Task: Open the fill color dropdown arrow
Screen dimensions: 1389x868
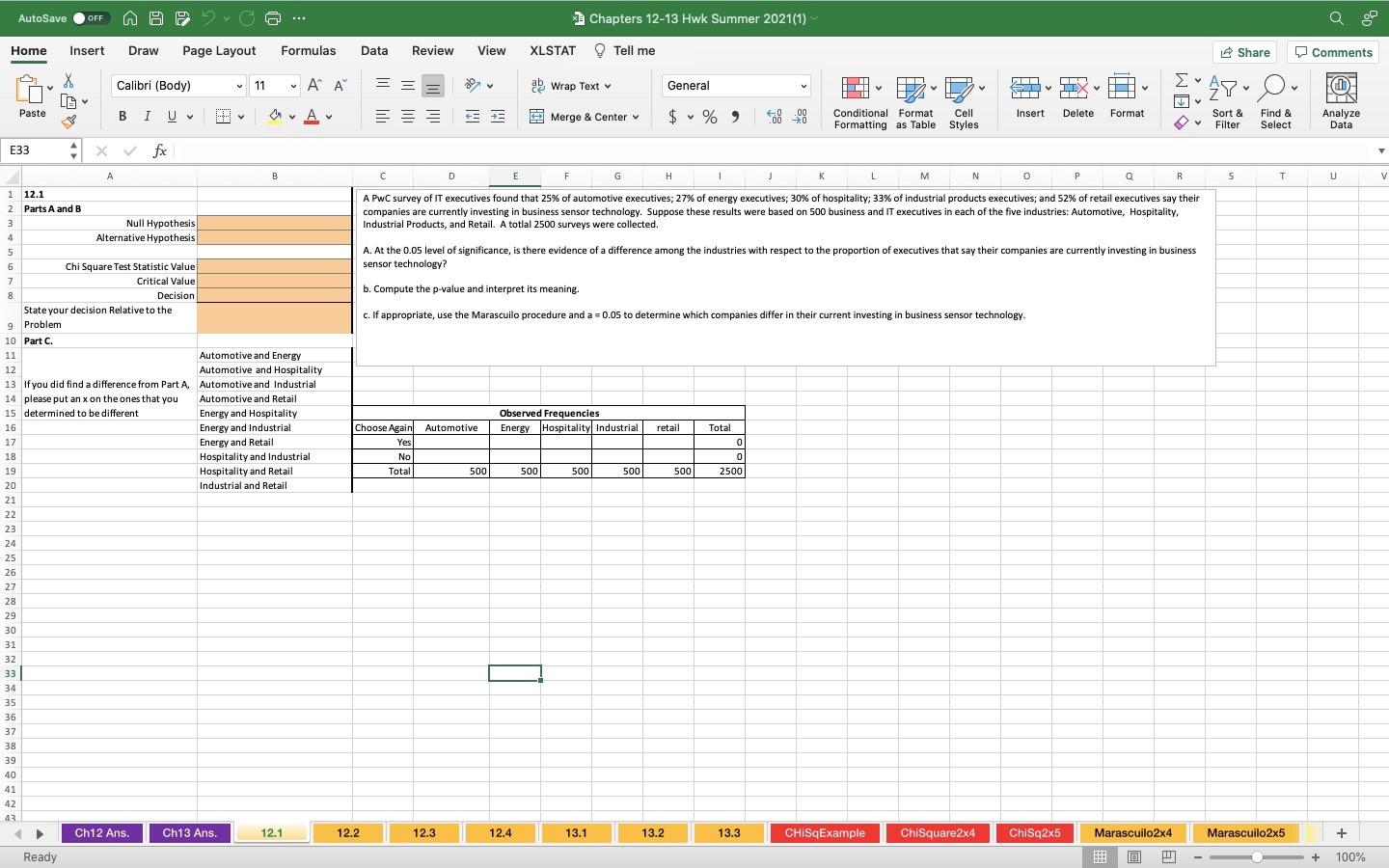Action: [x=290, y=117]
